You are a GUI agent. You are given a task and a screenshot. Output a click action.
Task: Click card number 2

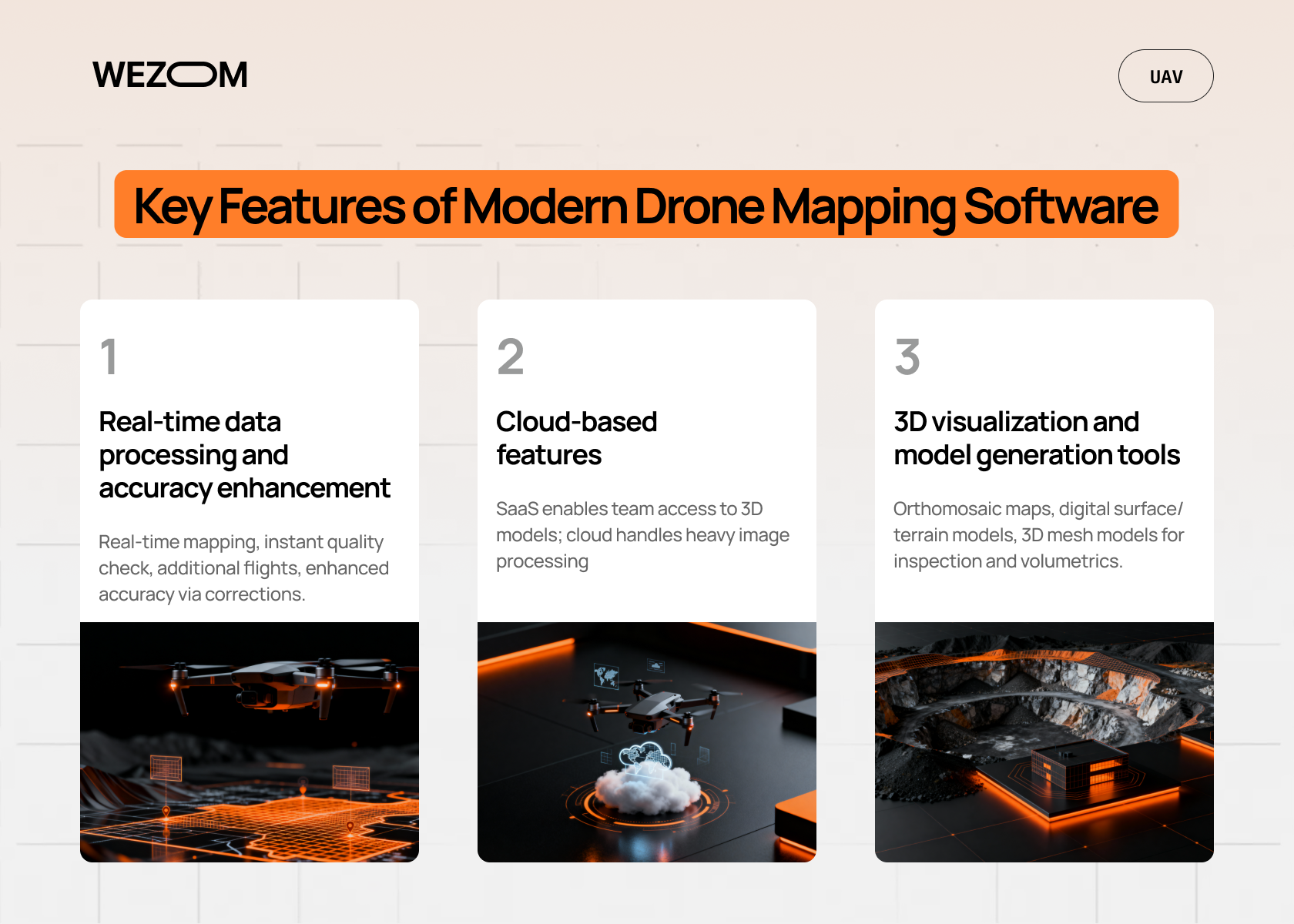[x=510, y=357]
